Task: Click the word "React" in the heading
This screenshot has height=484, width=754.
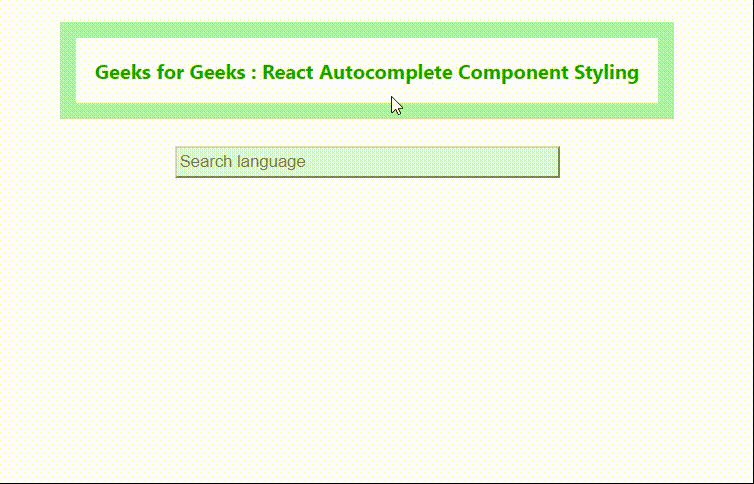Action: [289, 73]
